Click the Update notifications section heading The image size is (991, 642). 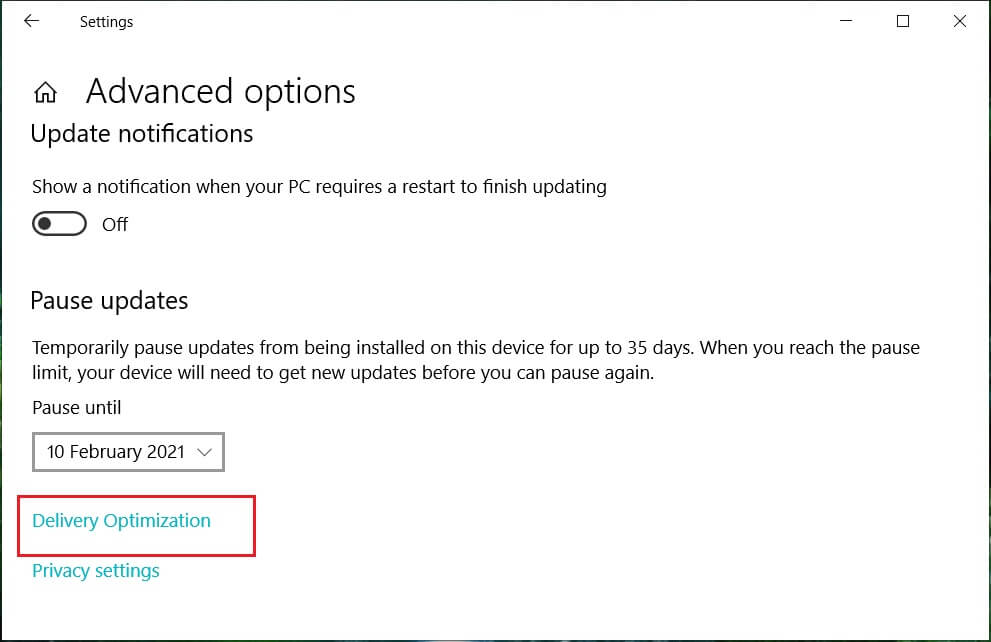[x=142, y=134]
